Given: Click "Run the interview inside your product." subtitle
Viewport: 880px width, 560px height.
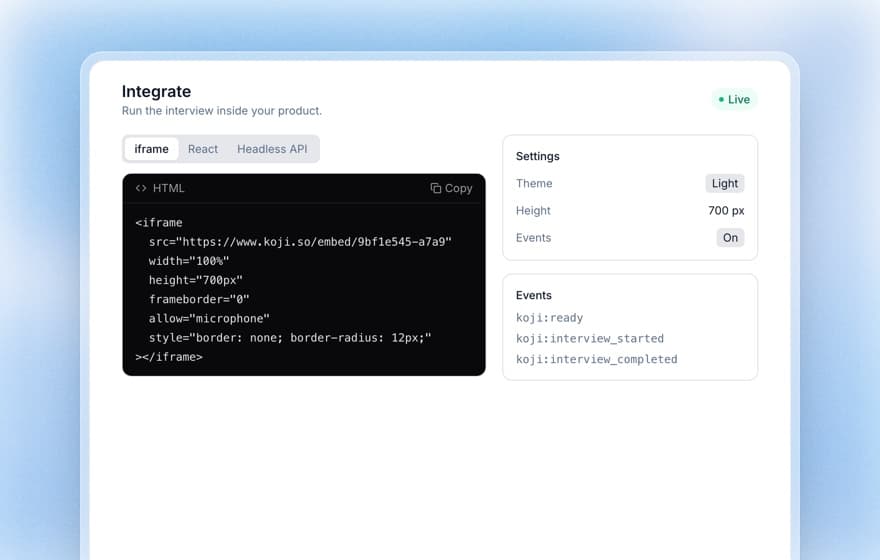Looking at the screenshot, I should pos(222,111).
